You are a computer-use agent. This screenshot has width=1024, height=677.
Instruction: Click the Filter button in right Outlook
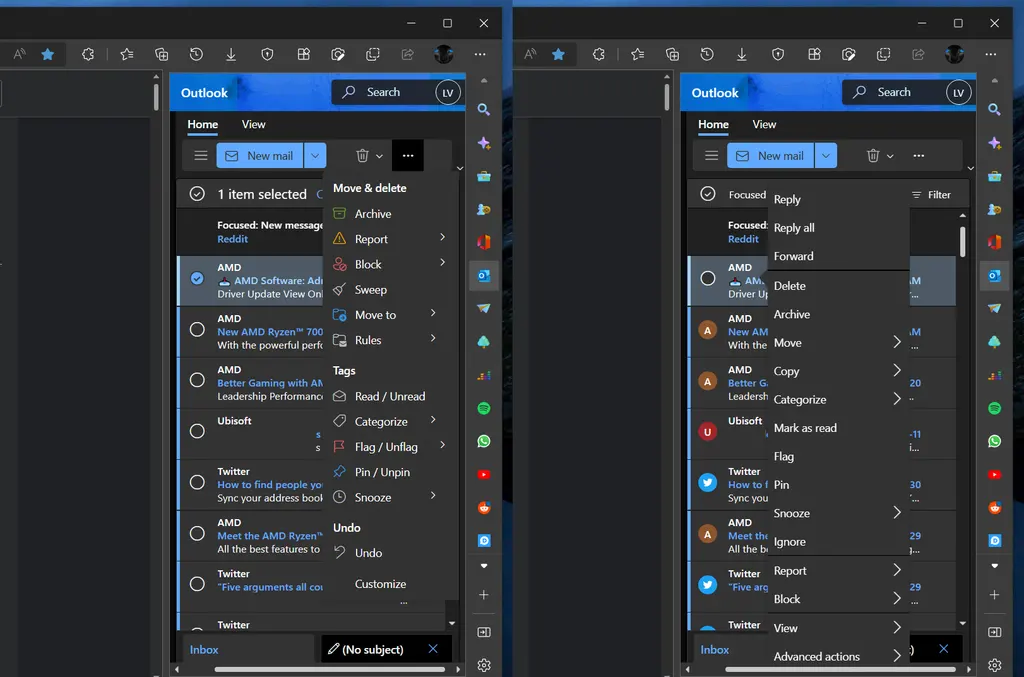[x=931, y=195]
